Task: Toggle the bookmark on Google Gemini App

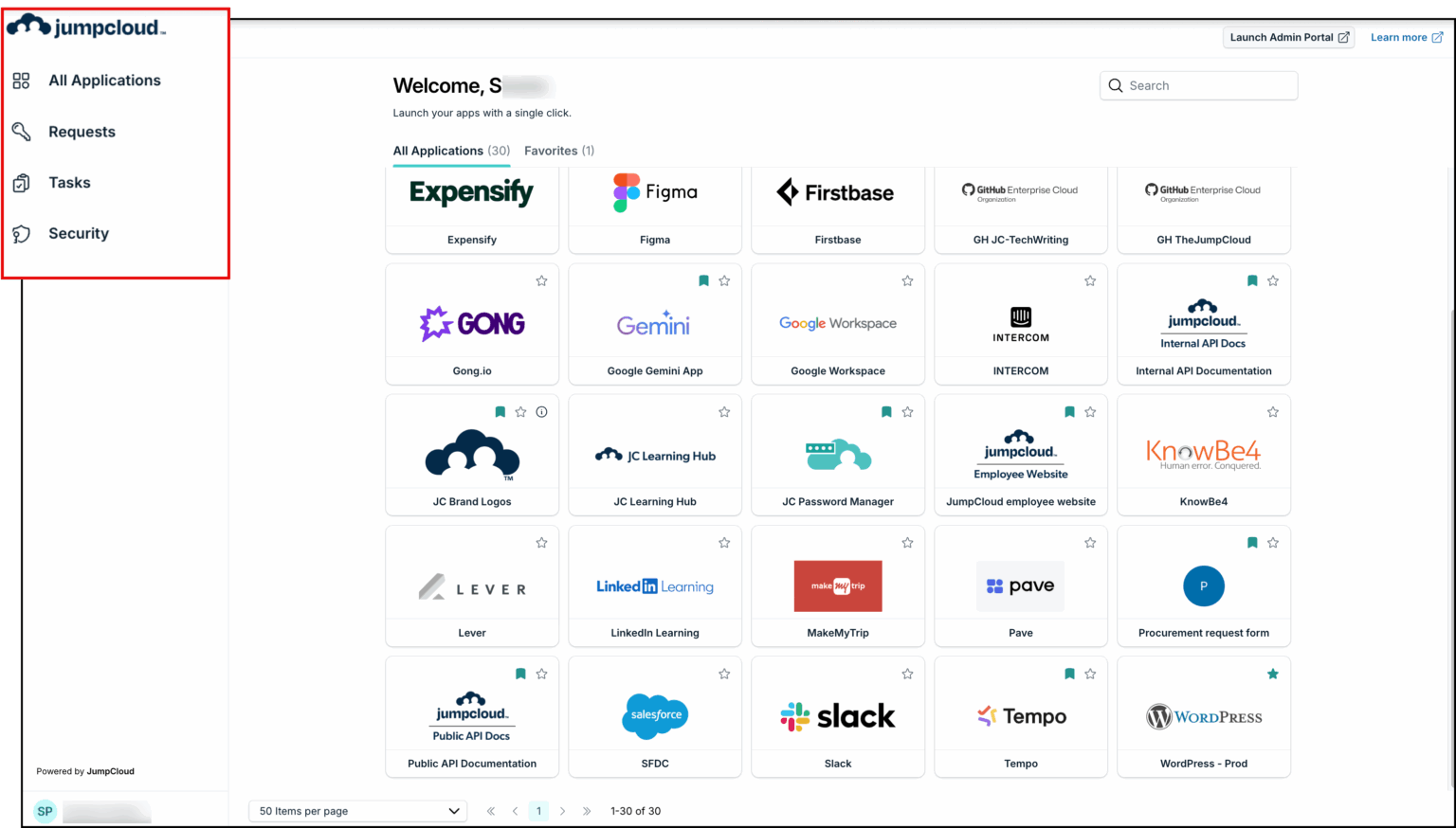Action: click(x=703, y=281)
